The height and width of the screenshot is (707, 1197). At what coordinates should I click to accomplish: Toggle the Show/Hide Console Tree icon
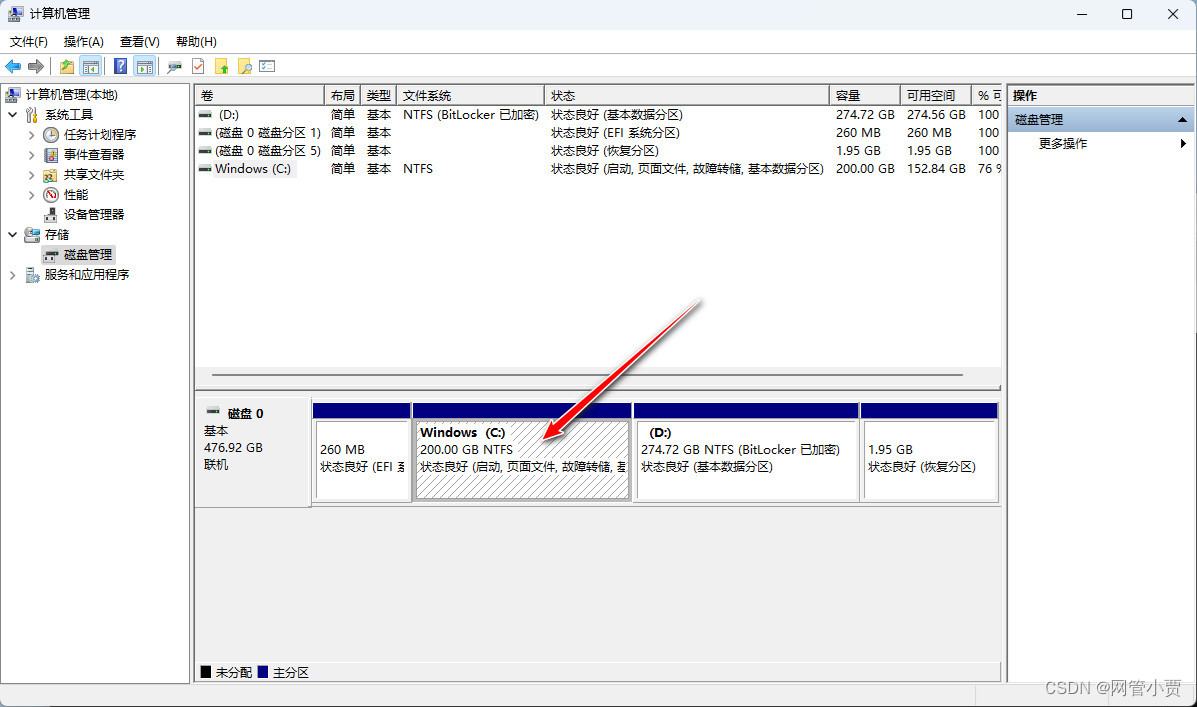pos(91,66)
